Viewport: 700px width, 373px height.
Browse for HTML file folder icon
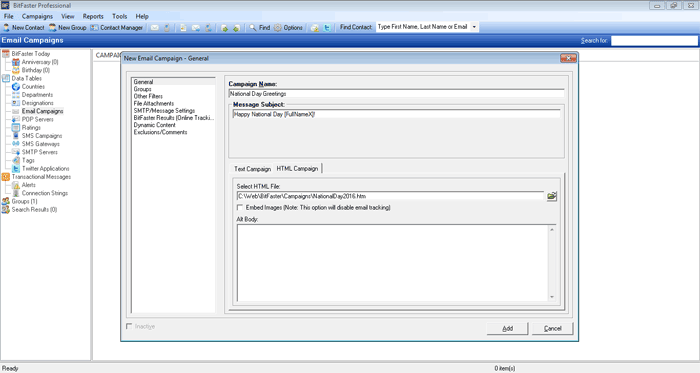coord(552,196)
